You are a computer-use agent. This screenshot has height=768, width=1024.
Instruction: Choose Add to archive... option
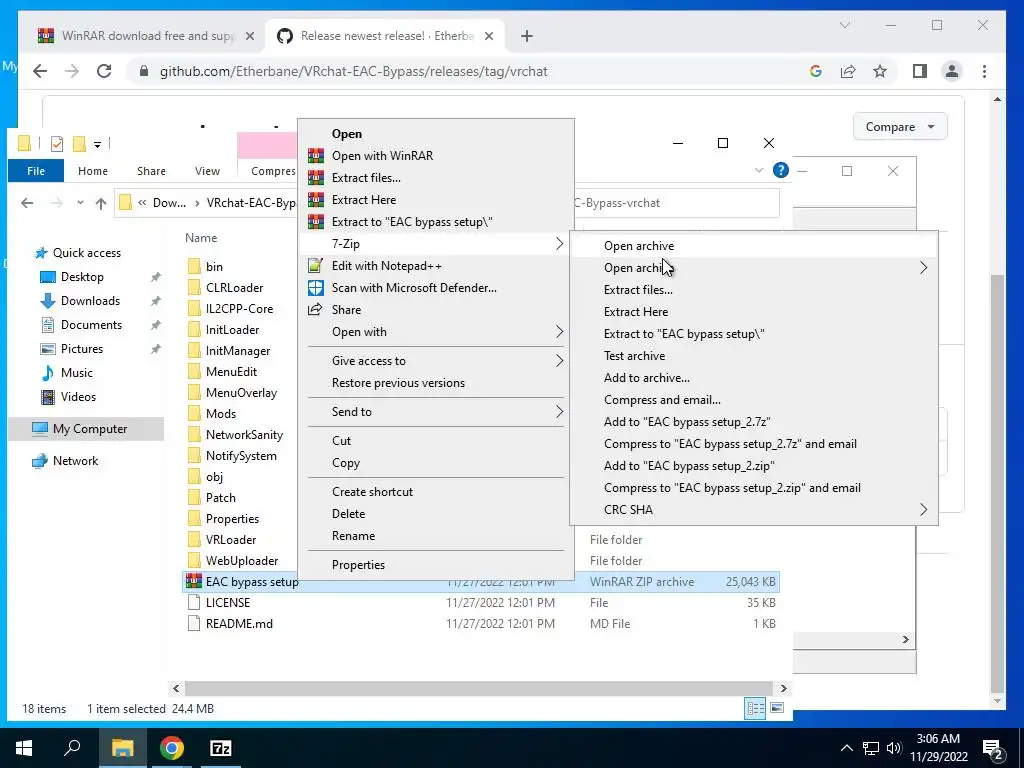point(754,377)
